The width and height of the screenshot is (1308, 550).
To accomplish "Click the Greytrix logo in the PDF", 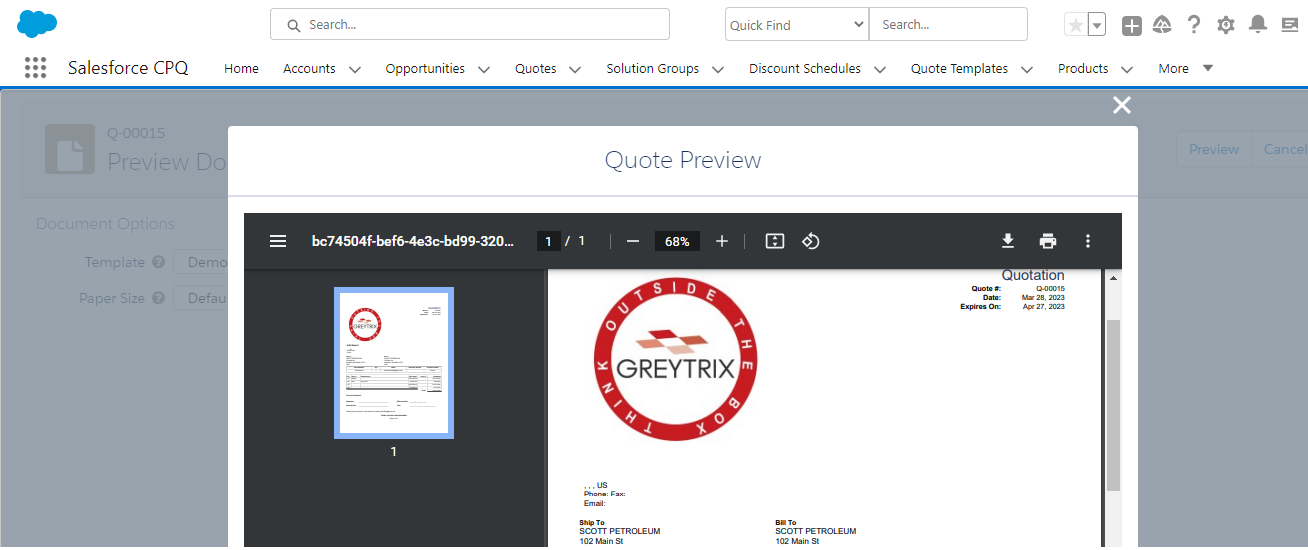I will coord(675,358).
